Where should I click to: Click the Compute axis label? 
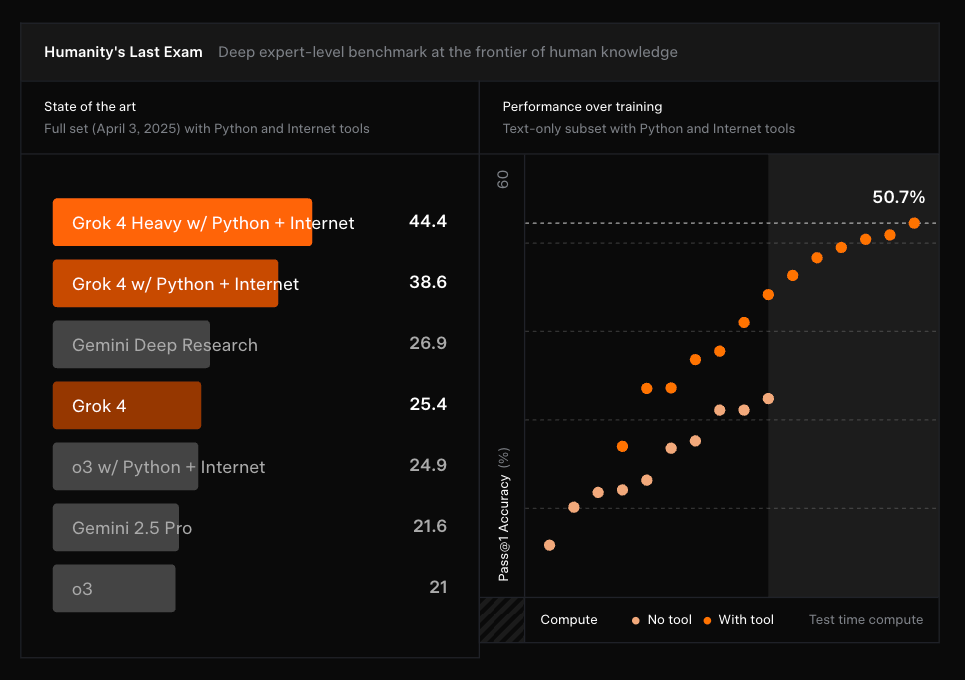coord(569,620)
